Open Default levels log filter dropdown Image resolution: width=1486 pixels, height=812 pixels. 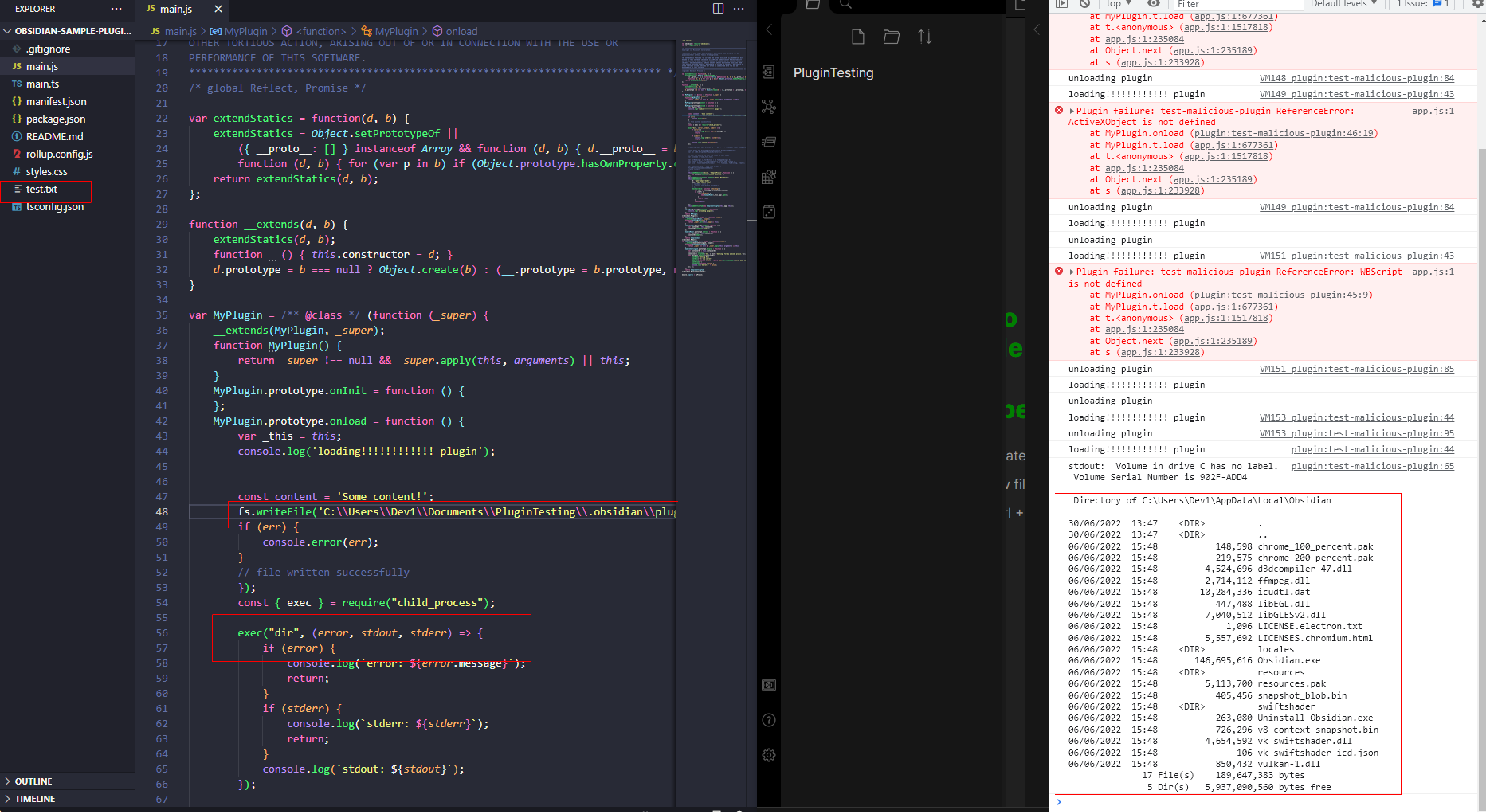pos(1343,4)
